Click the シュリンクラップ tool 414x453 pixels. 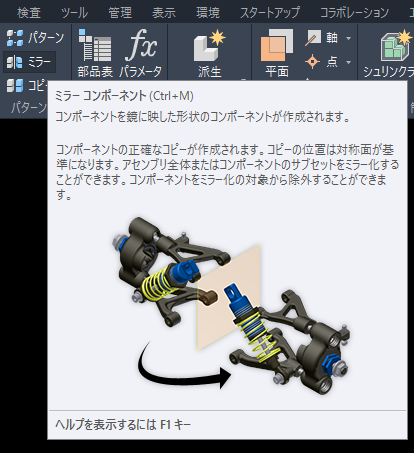point(388,53)
